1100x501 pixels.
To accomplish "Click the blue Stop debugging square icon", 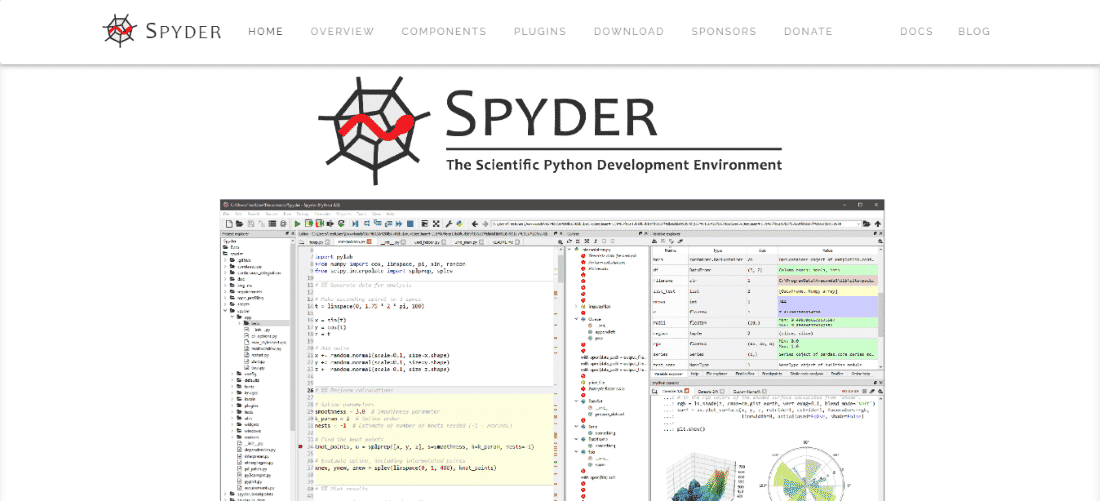I will [x=410, y=224].
